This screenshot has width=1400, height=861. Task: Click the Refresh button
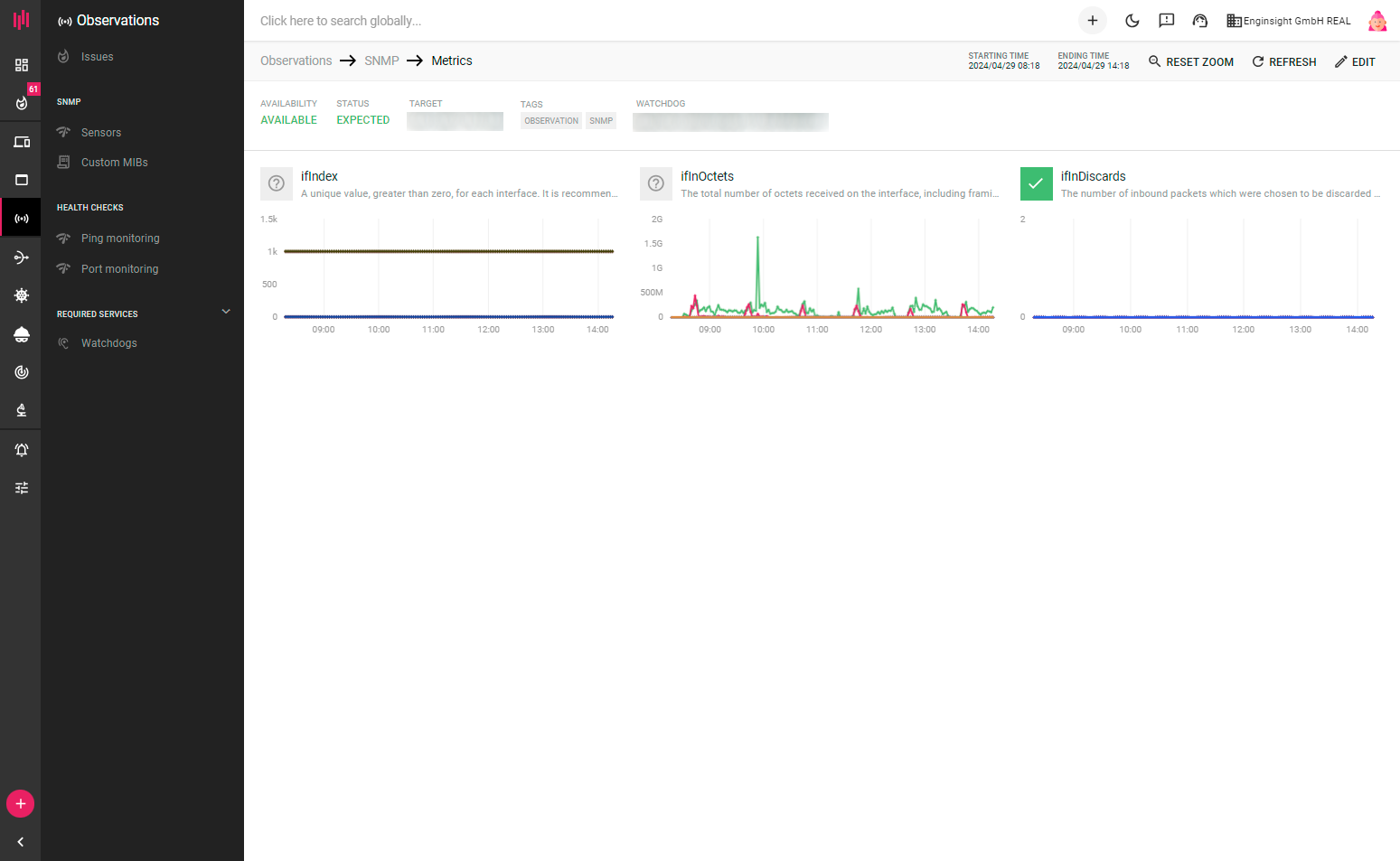[1283, 61]
